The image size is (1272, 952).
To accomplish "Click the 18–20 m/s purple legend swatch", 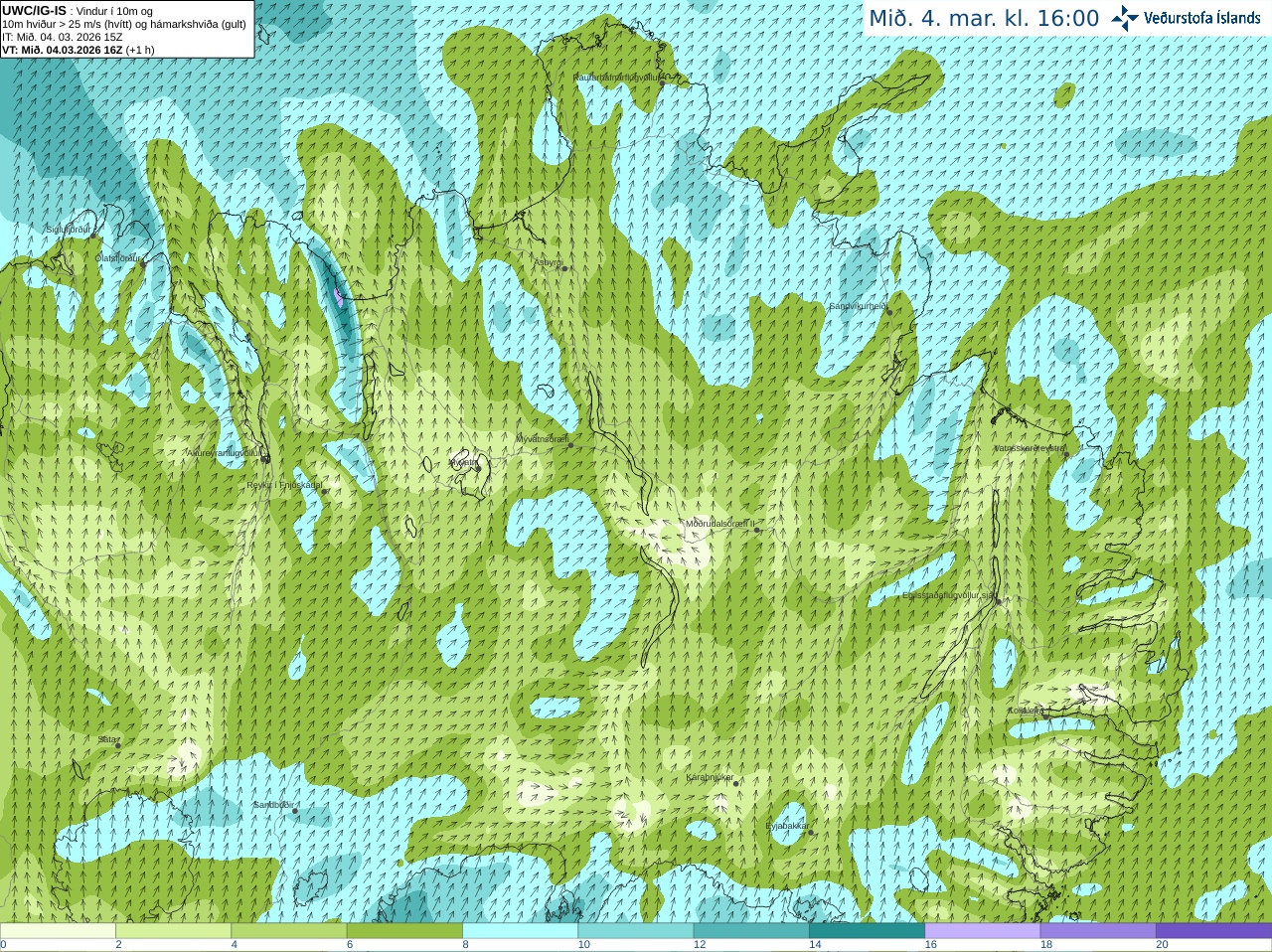I will point(1098,931).
